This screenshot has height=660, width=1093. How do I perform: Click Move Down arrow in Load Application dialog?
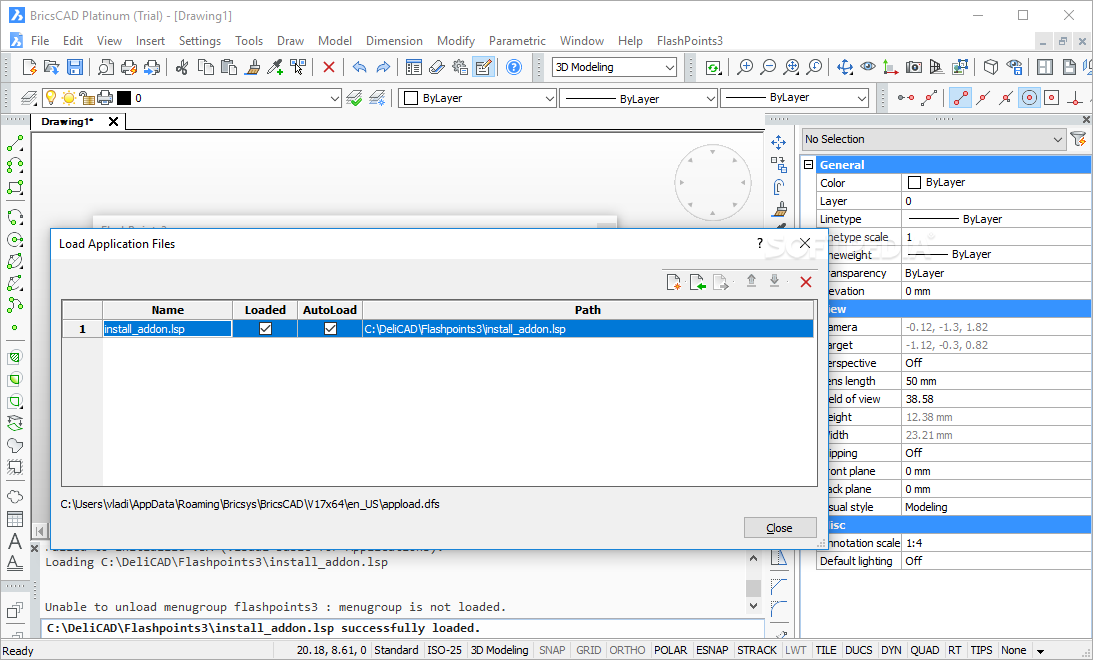[774, 281]
